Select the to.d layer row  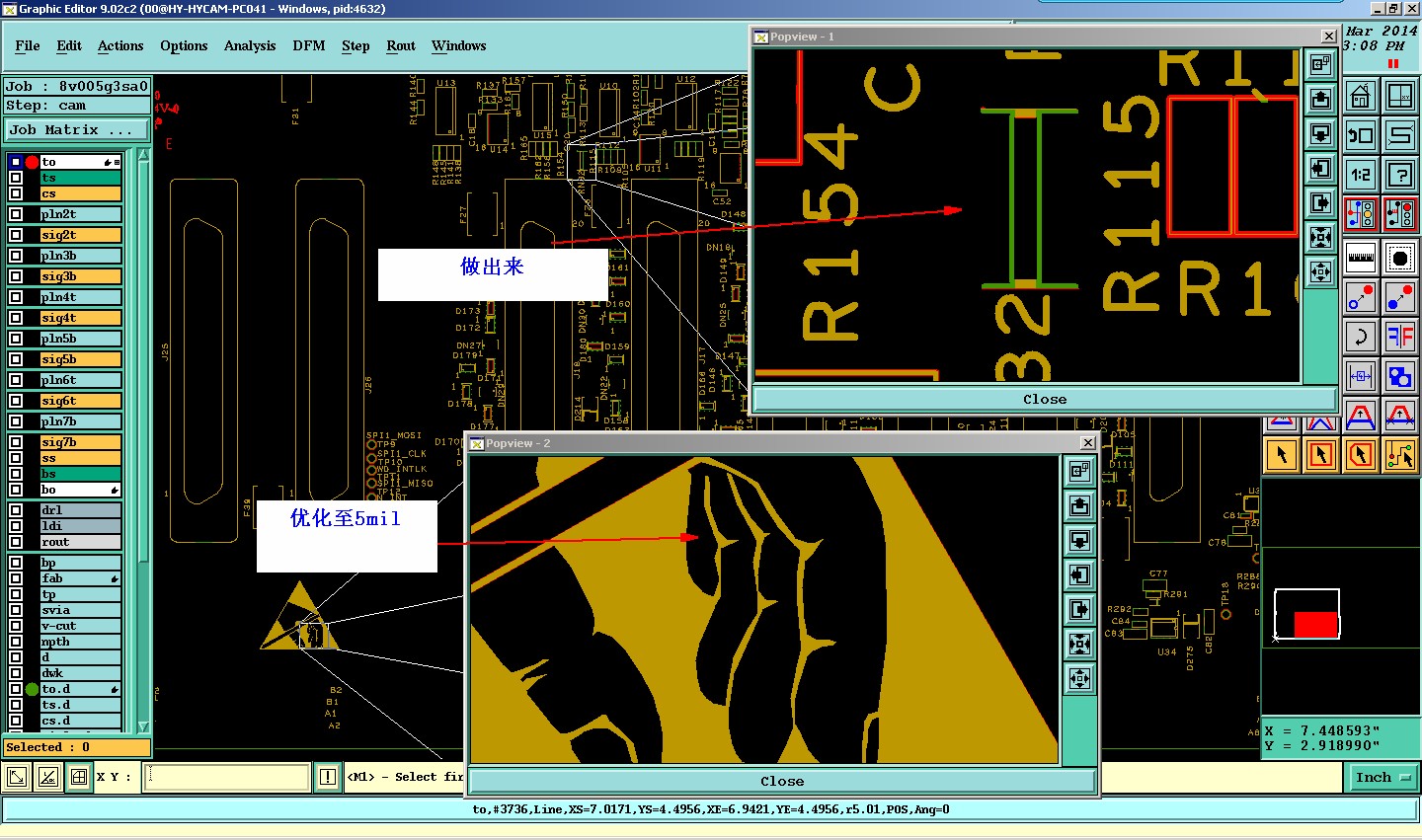coord(81,689)
